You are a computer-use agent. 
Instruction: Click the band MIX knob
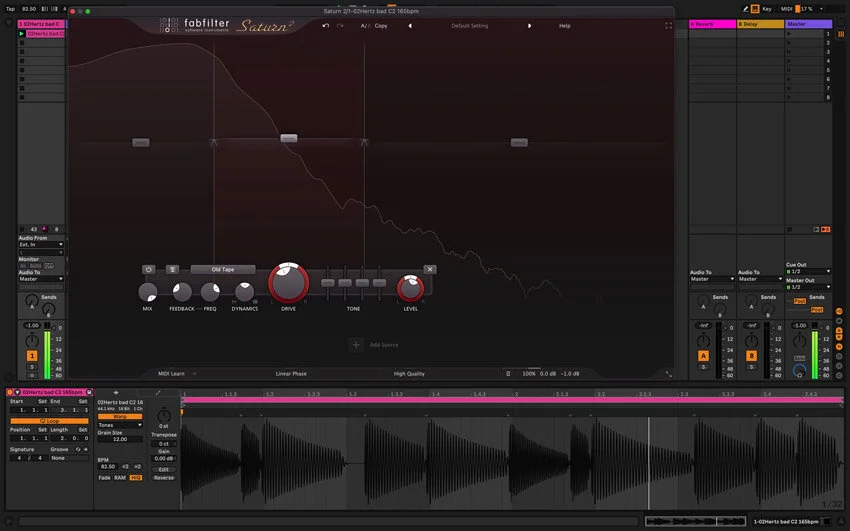pyautogui.click(x=147, y=292)
